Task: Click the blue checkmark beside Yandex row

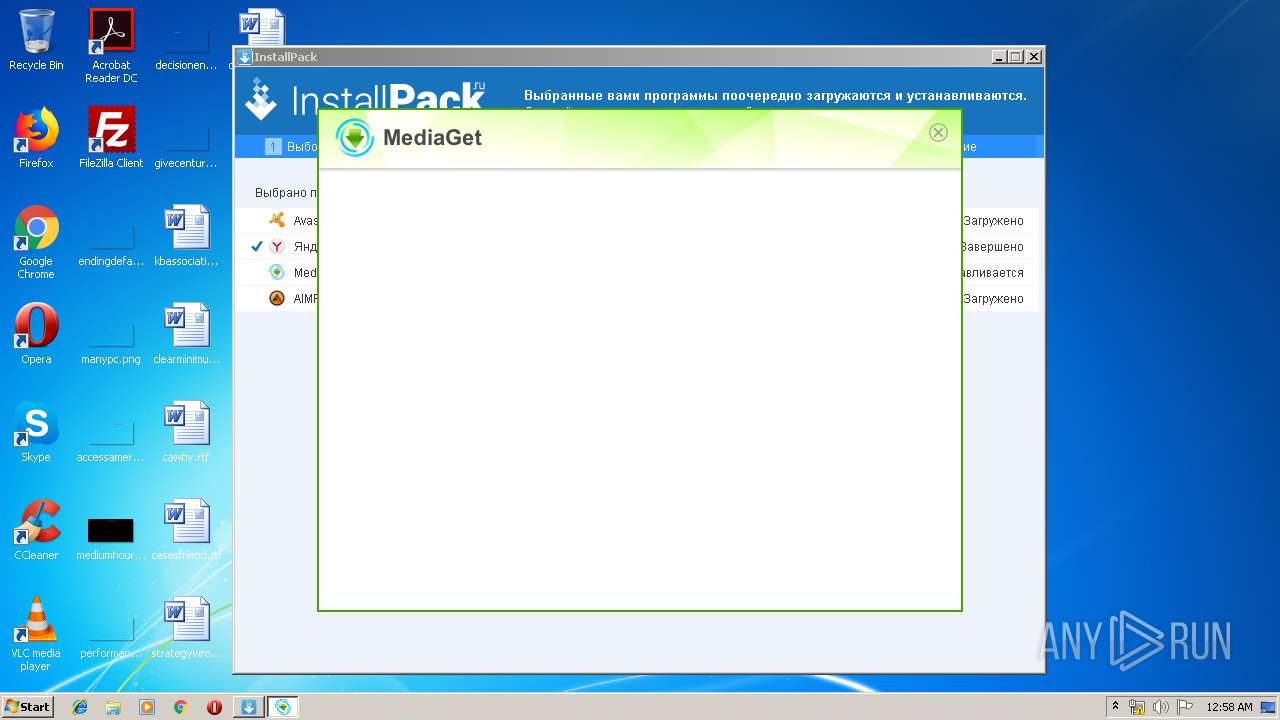Action: point(257,246)
